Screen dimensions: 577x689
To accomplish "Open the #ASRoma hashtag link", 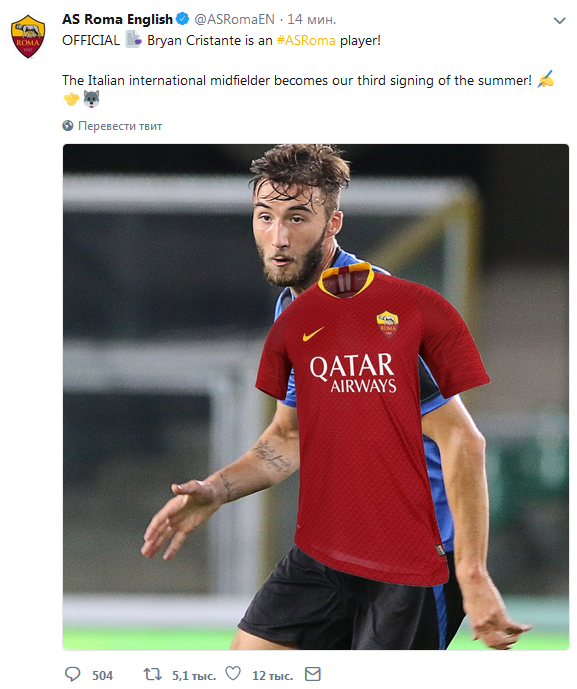I will [306, 40].
